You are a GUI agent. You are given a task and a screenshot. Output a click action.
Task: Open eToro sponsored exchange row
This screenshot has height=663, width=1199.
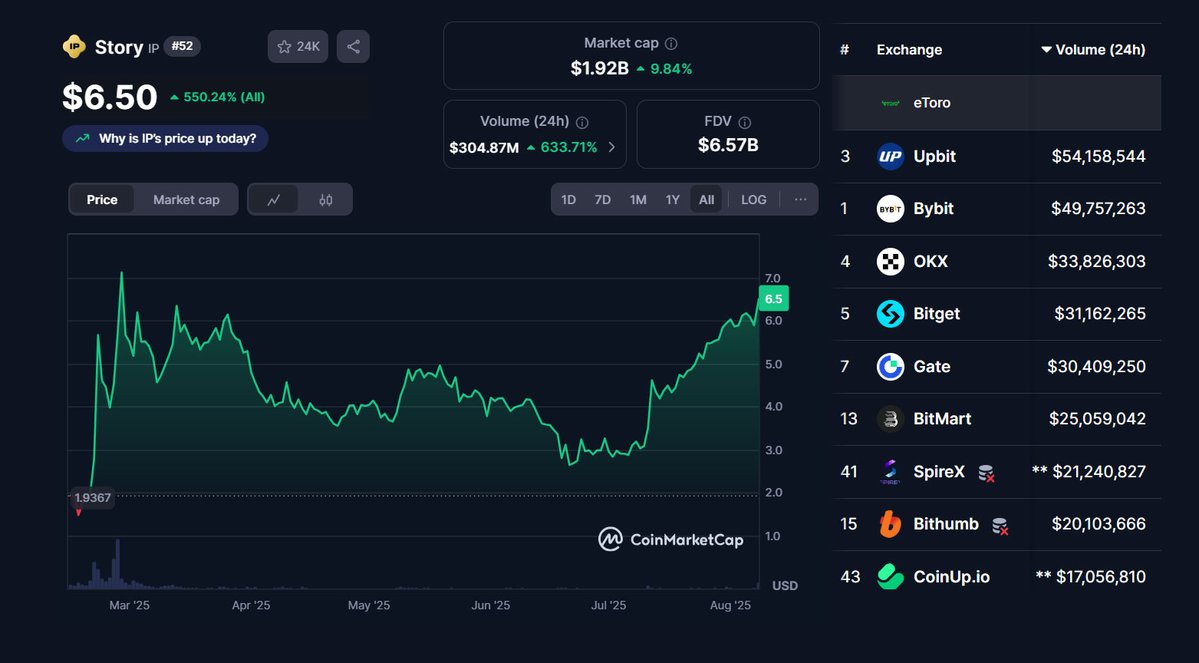coord(997,102)
